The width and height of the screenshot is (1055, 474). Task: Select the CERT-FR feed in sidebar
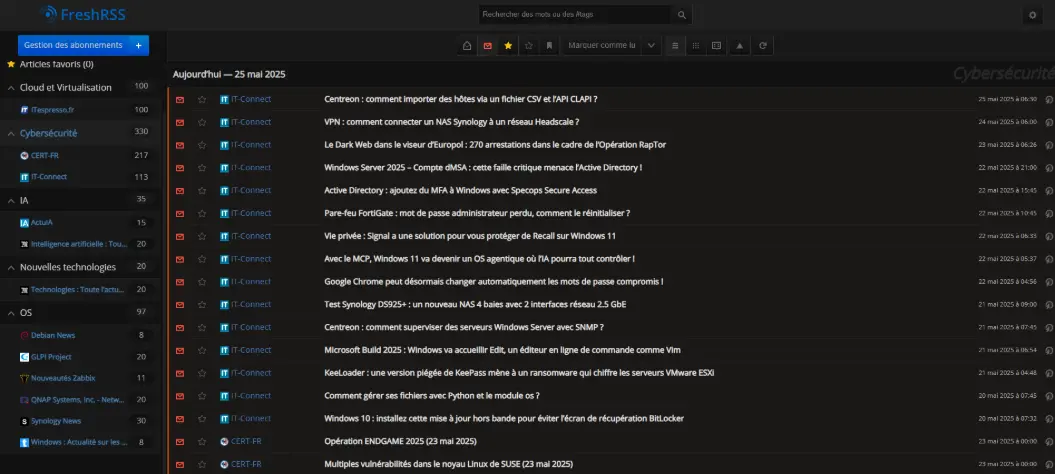(44, 156)
